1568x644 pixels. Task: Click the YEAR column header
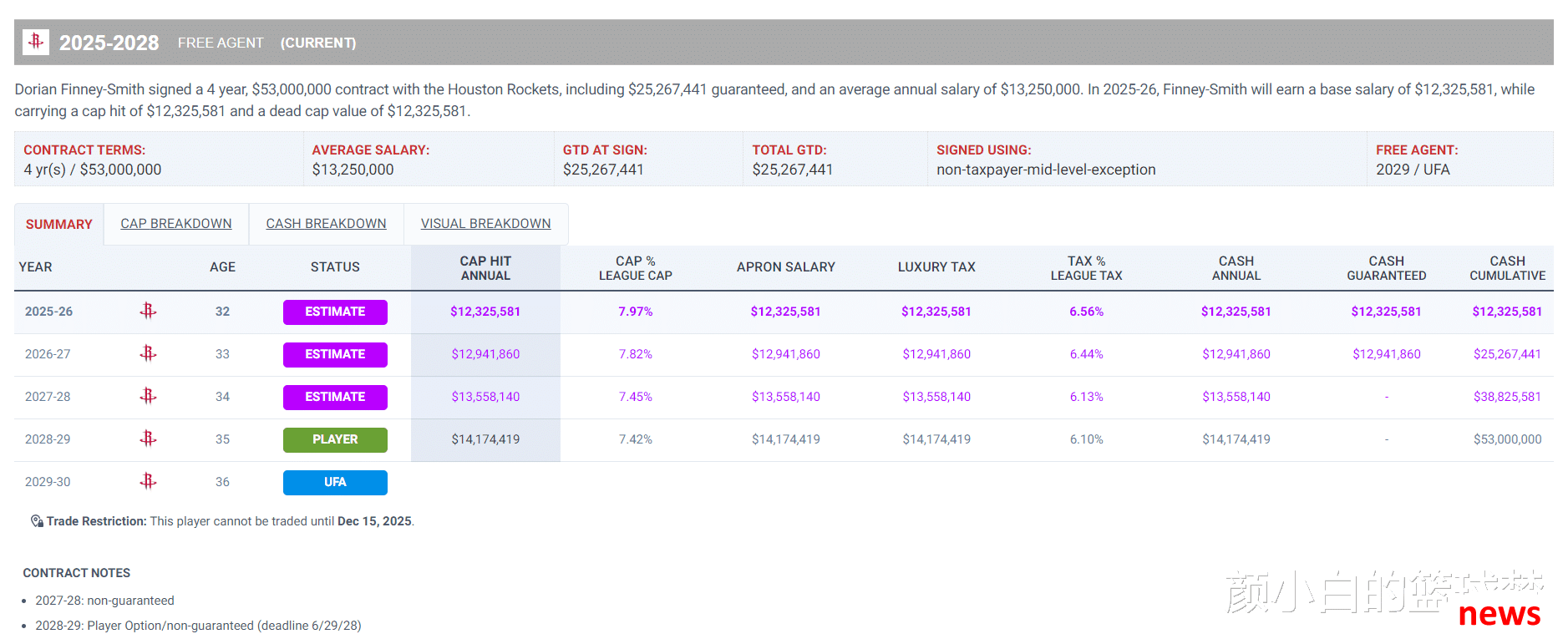35,267
